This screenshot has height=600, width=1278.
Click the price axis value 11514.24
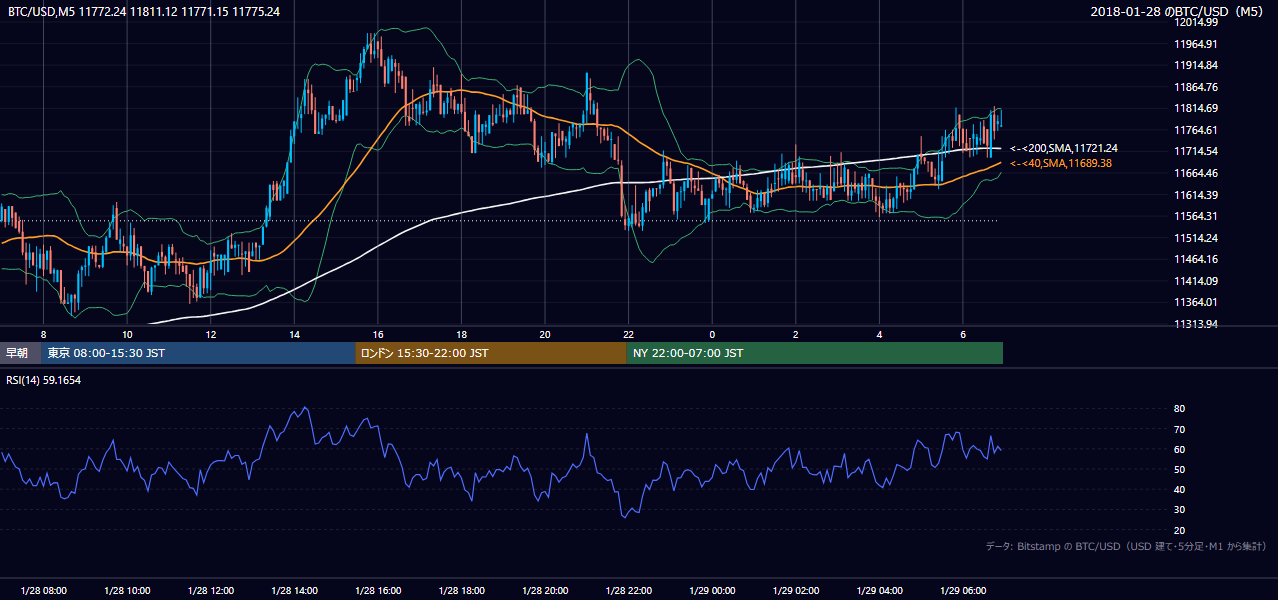[x=1194, y=238]
